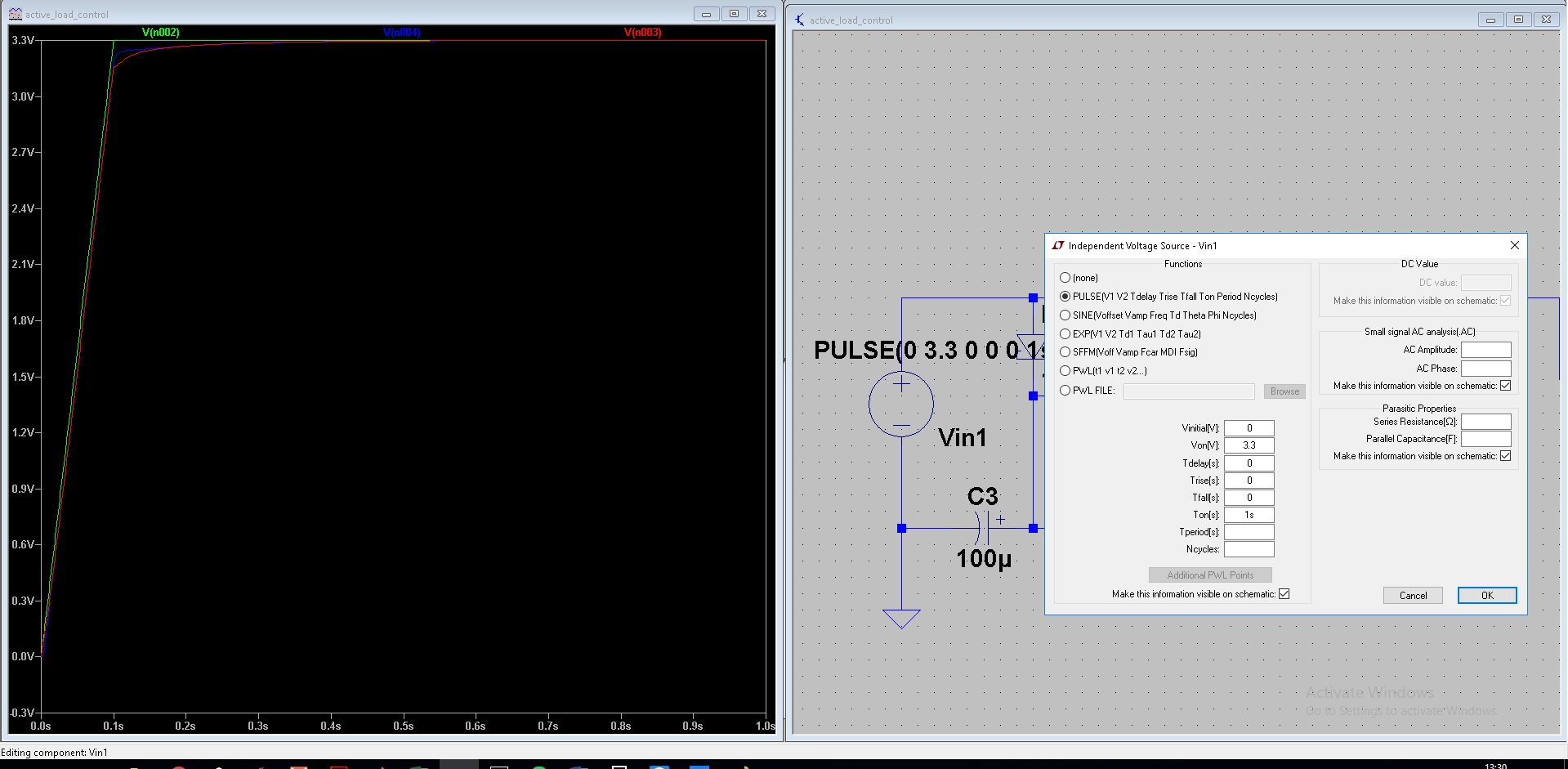Choose the EXP function option
Viewport: 1568px width, 769px height.
point(1065,334)
